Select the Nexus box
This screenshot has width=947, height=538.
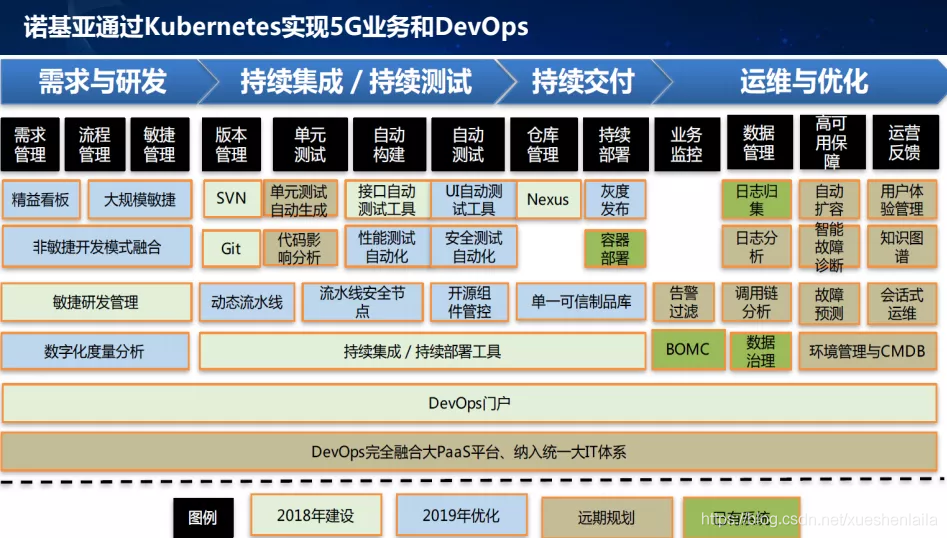coord(548,199)
